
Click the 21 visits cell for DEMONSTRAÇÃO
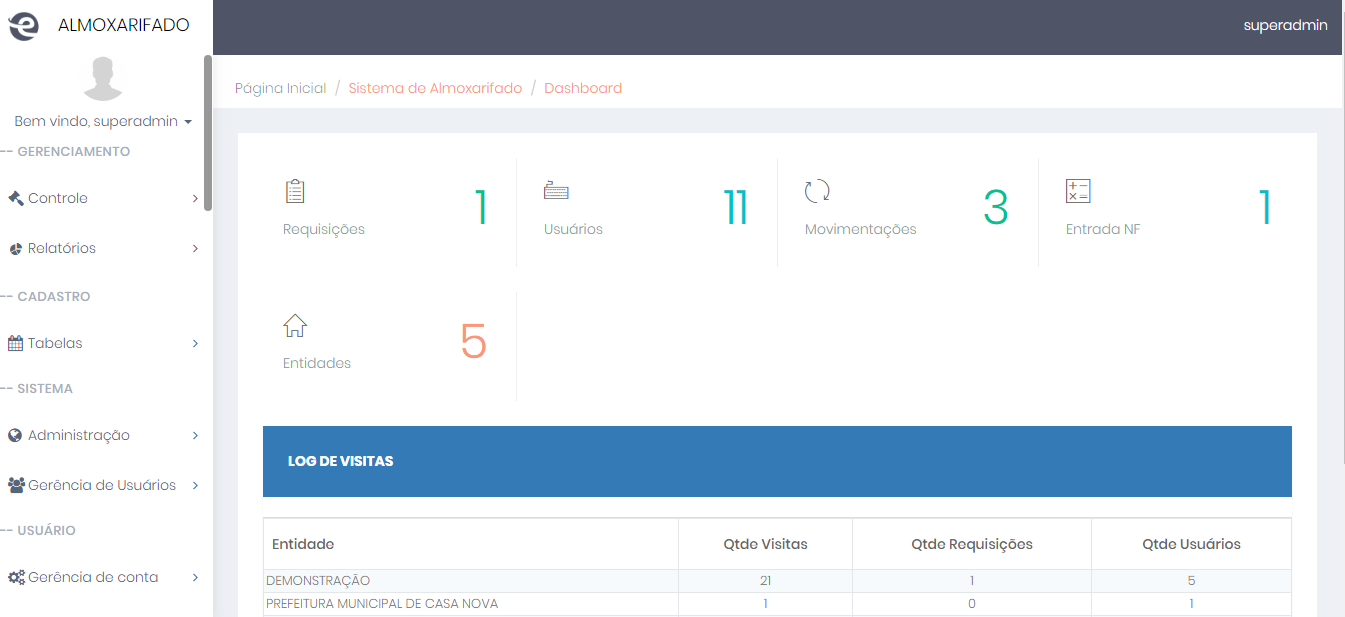pos(765,580)
